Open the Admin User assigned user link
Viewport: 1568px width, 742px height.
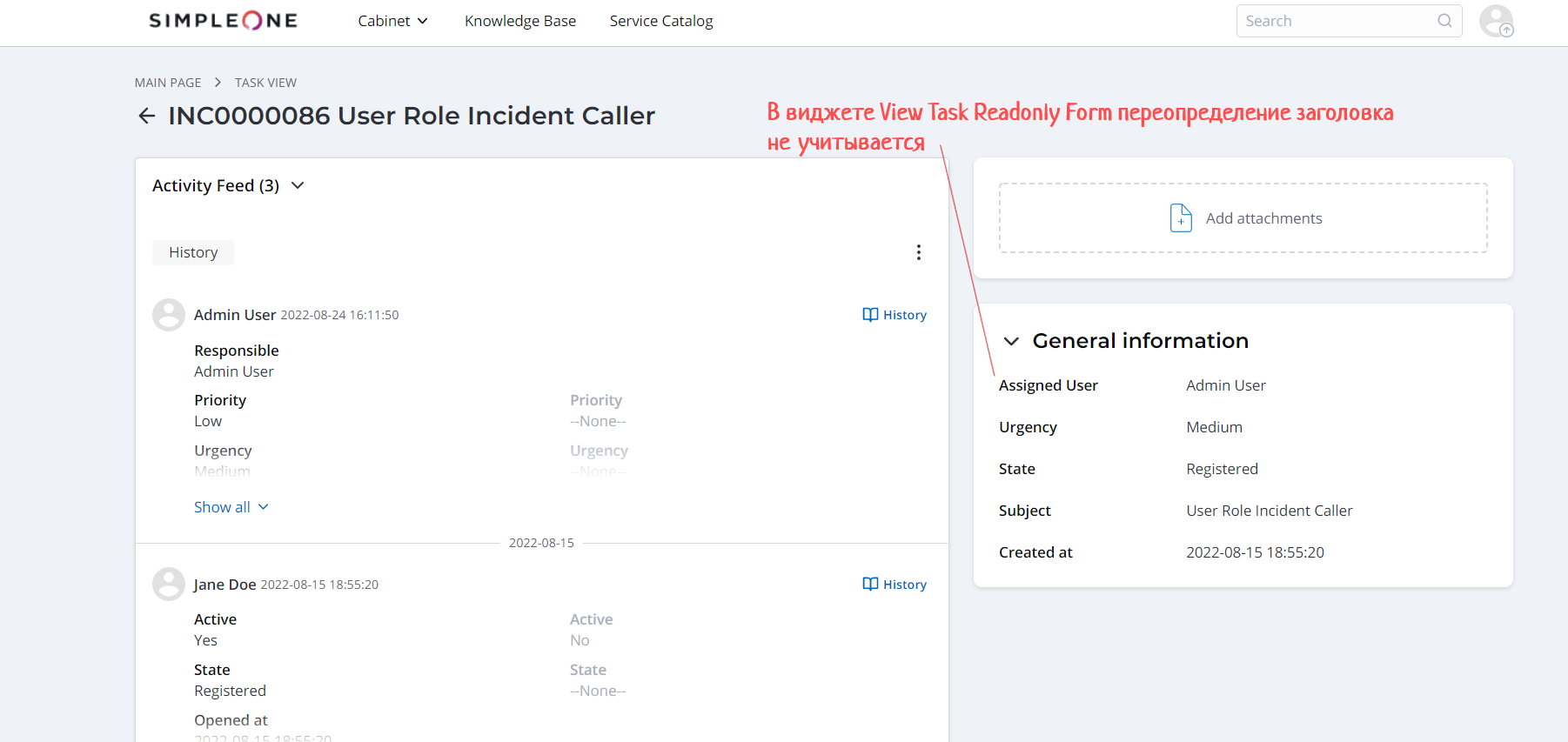(x=1226, y=385)
